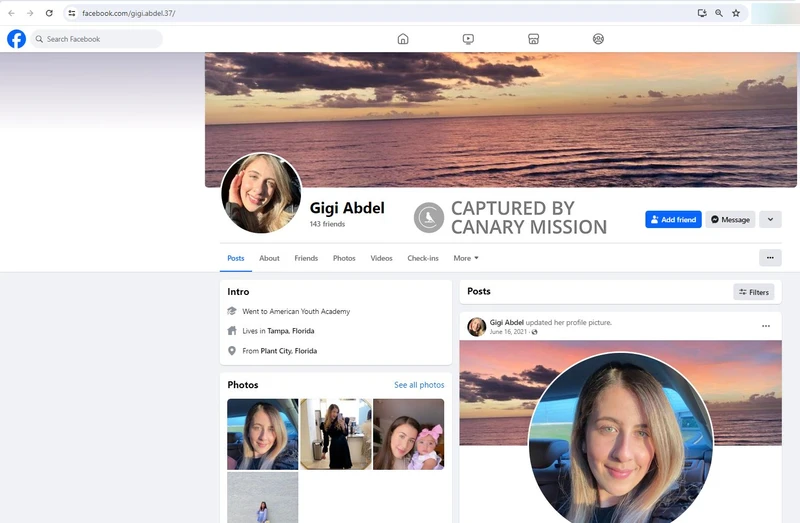The width and height of the screenshot is (800, 523).
Task: Switch to the Videos tab
Action: click(382, 258)
